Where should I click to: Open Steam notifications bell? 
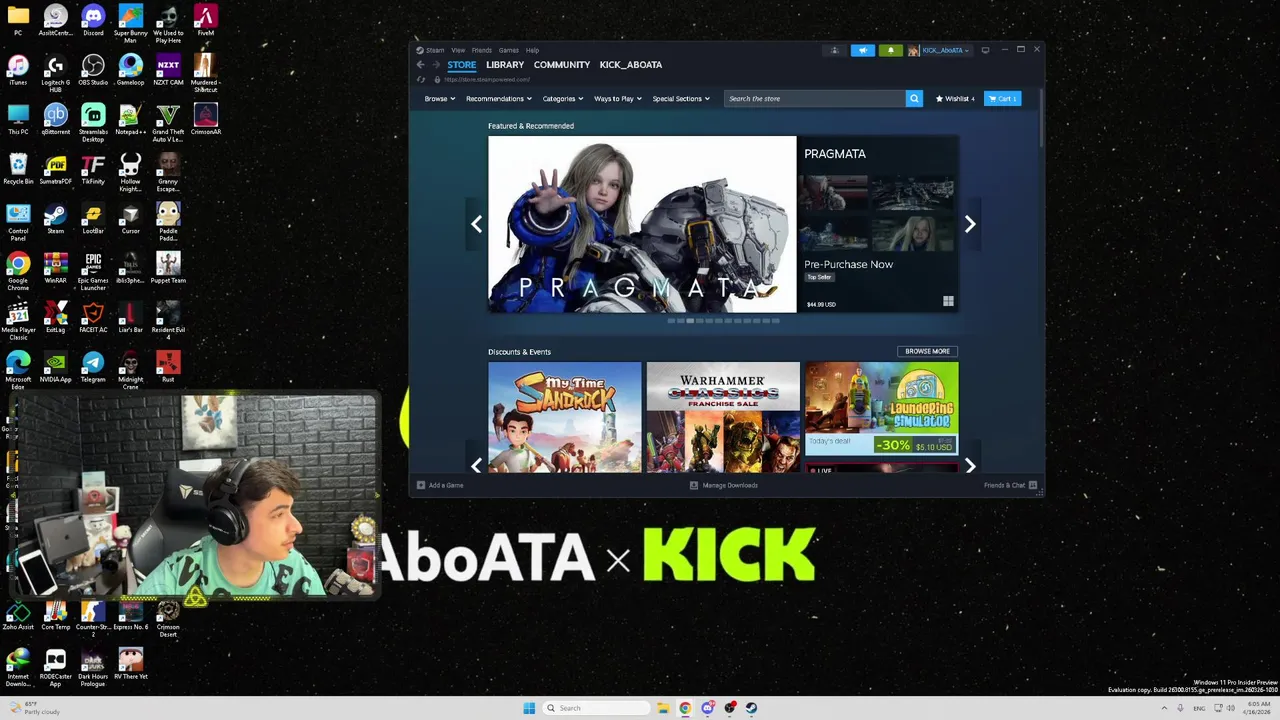click(x=890, y=50)
